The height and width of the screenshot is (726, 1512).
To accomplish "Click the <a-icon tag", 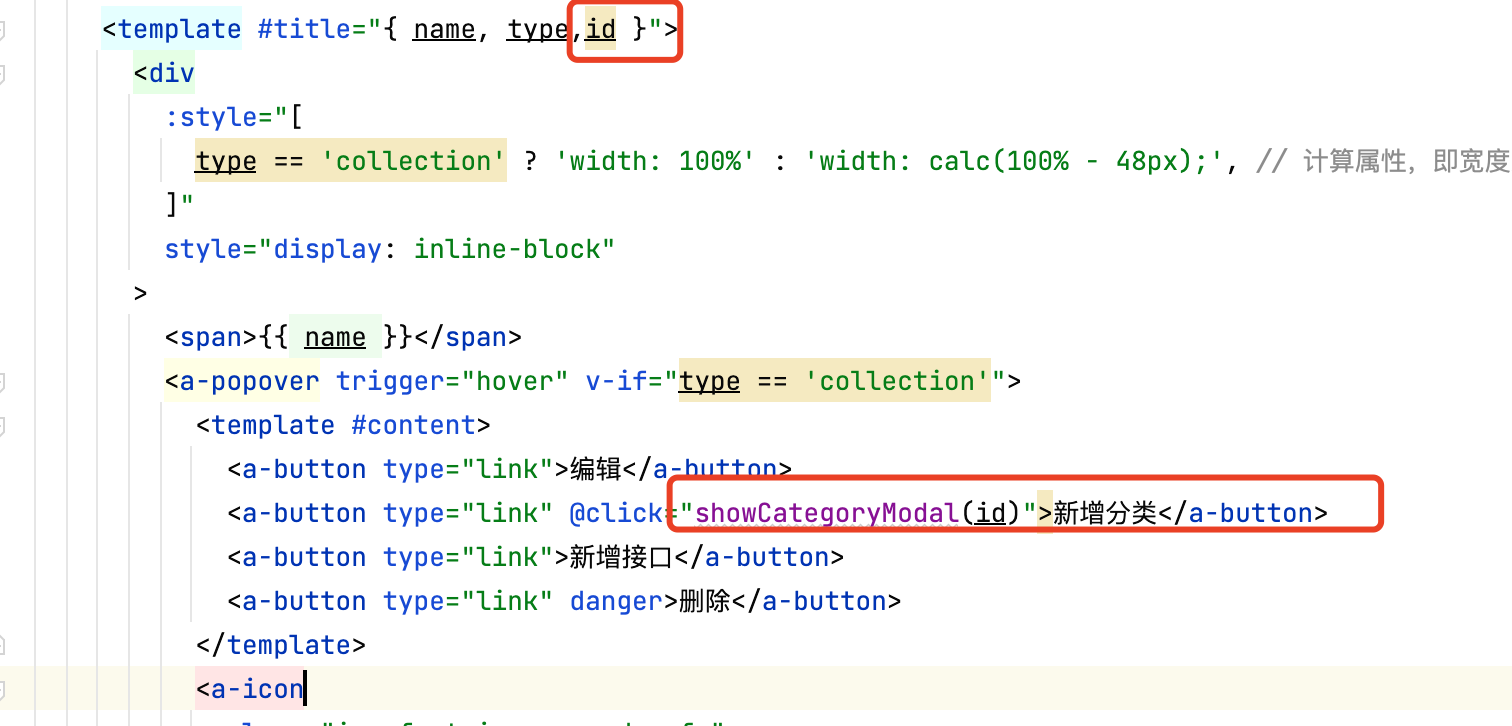I will click(x=250, y=690).
